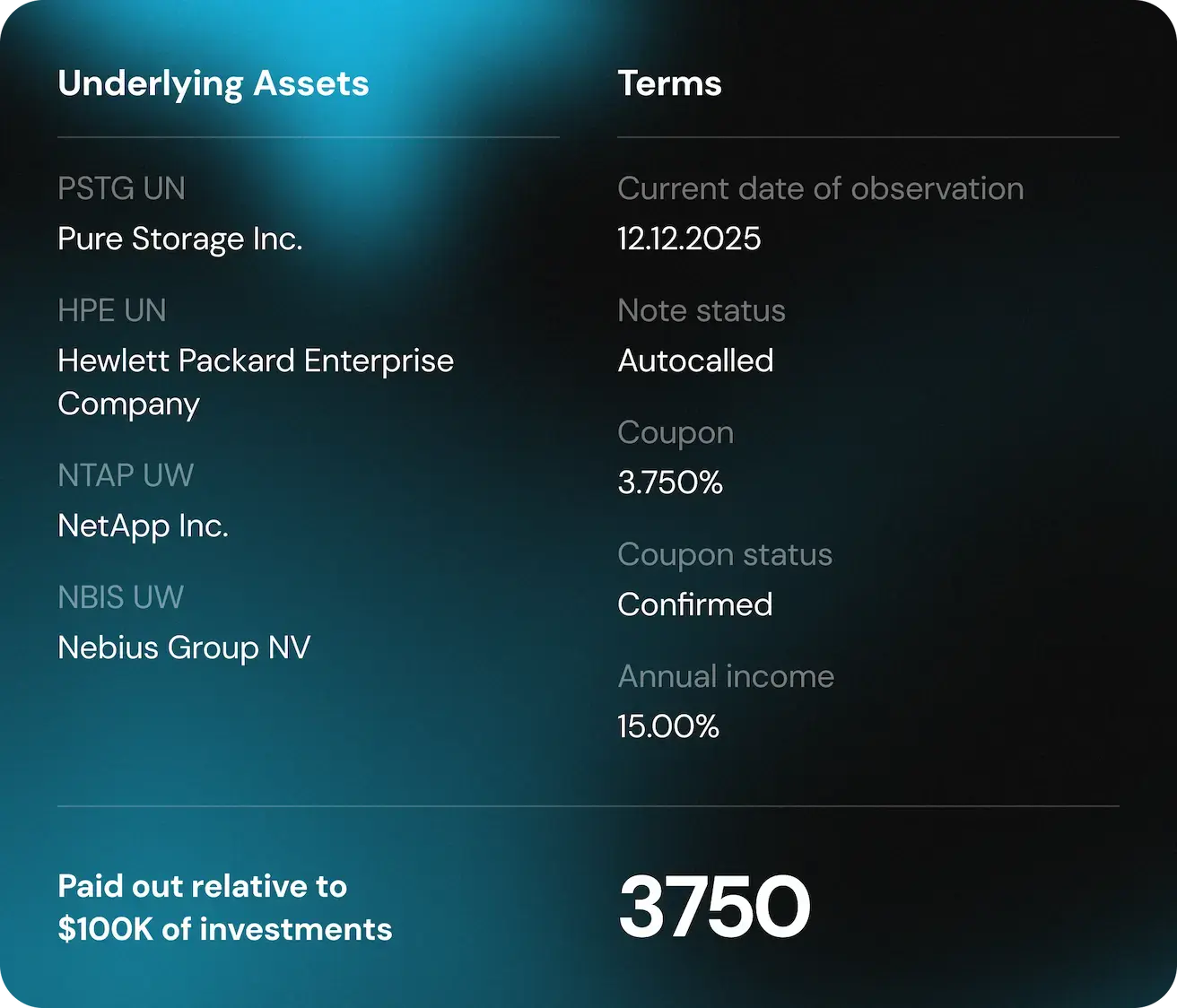Click the Note status label

[x=701, y=310]
